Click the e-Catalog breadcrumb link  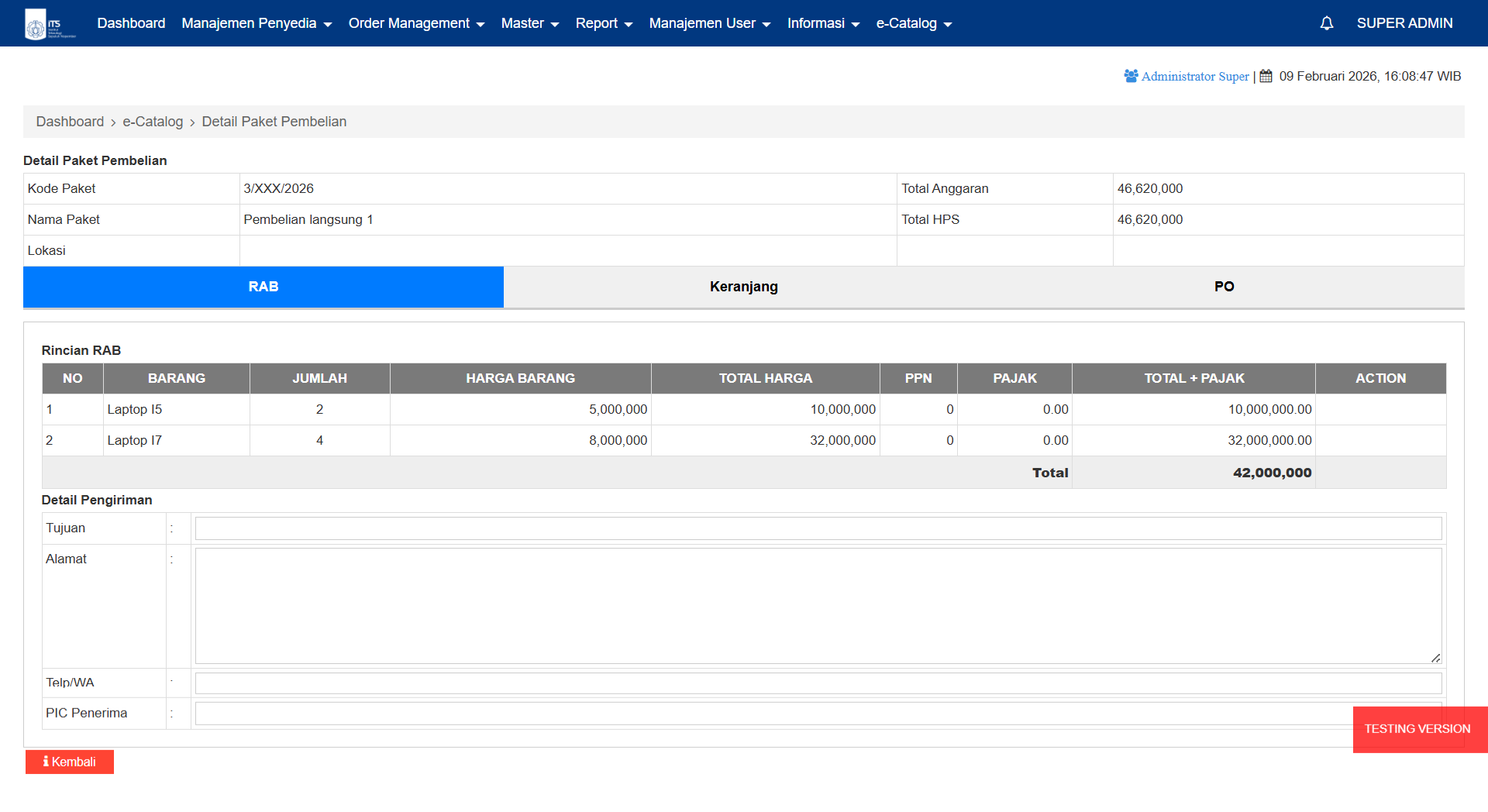point(153,122)
